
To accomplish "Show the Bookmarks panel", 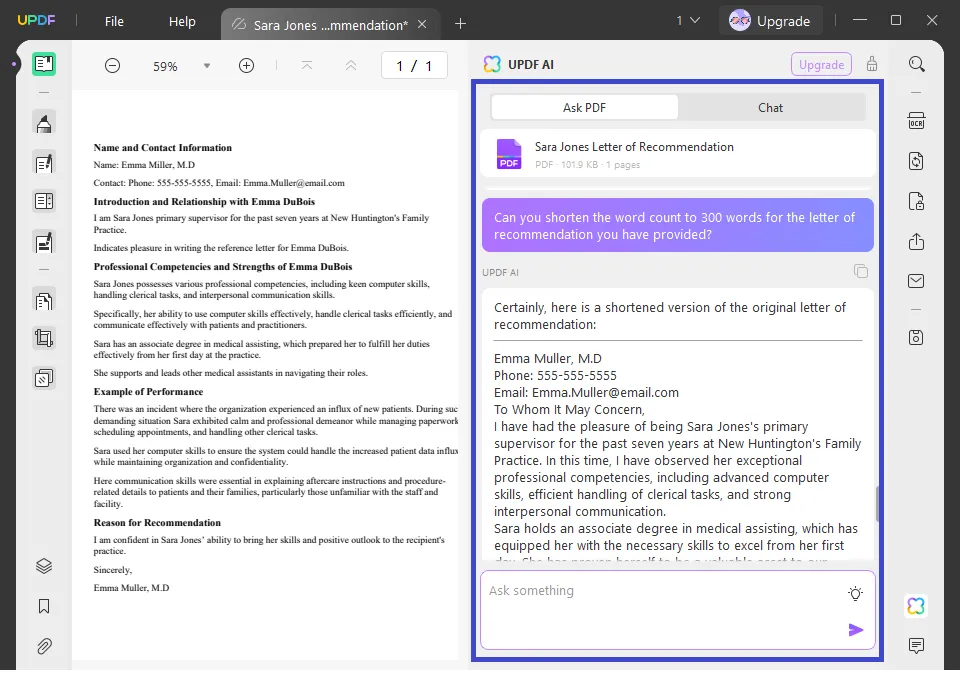I will (x=44, y=606).
